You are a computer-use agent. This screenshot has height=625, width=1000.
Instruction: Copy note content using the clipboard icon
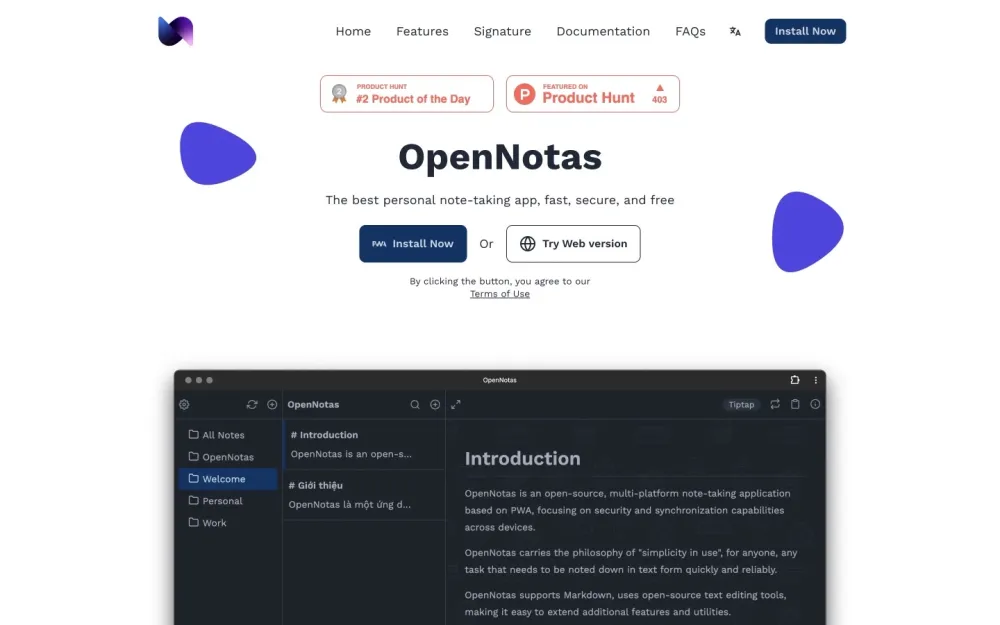click(x=795, y=404)
